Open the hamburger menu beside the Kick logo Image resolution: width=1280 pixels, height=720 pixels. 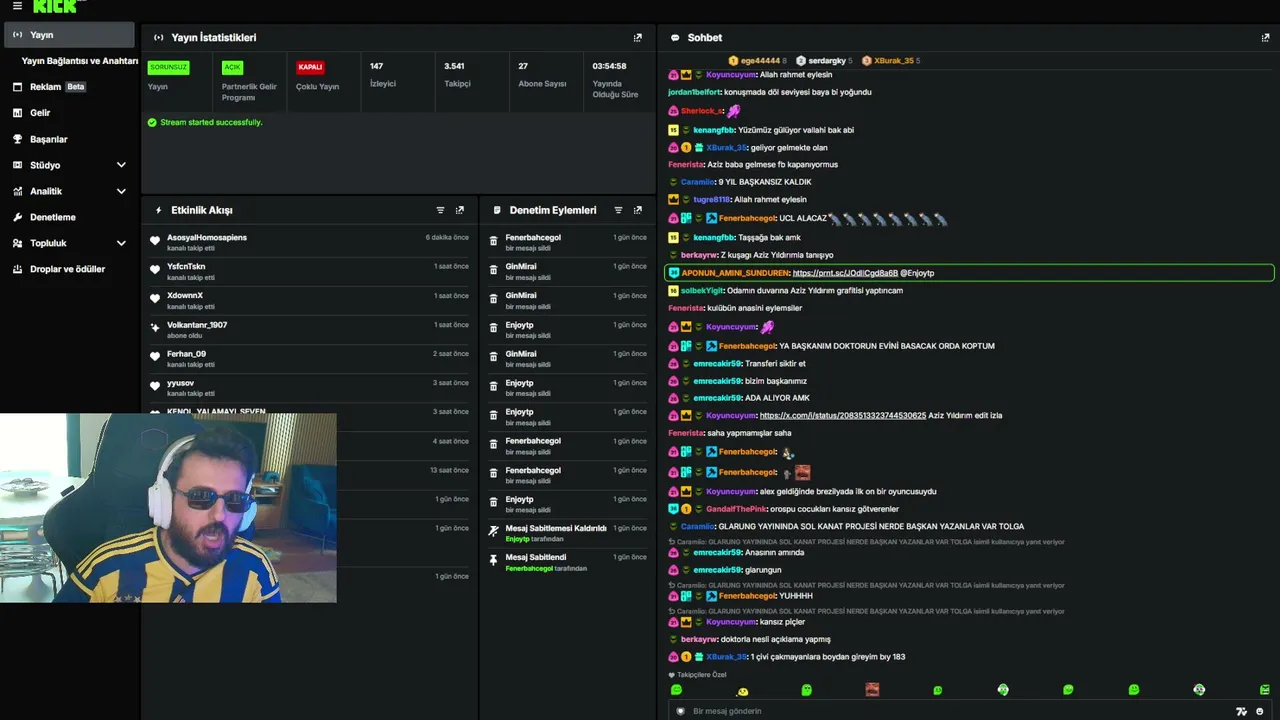(17, 6)
